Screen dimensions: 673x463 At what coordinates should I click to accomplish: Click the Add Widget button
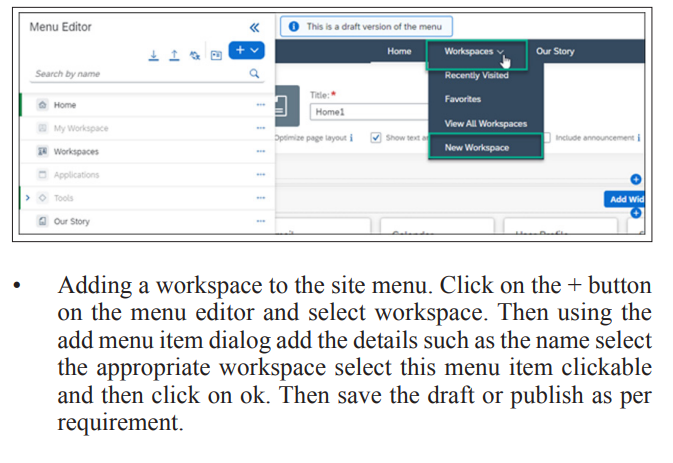(625, 199)
